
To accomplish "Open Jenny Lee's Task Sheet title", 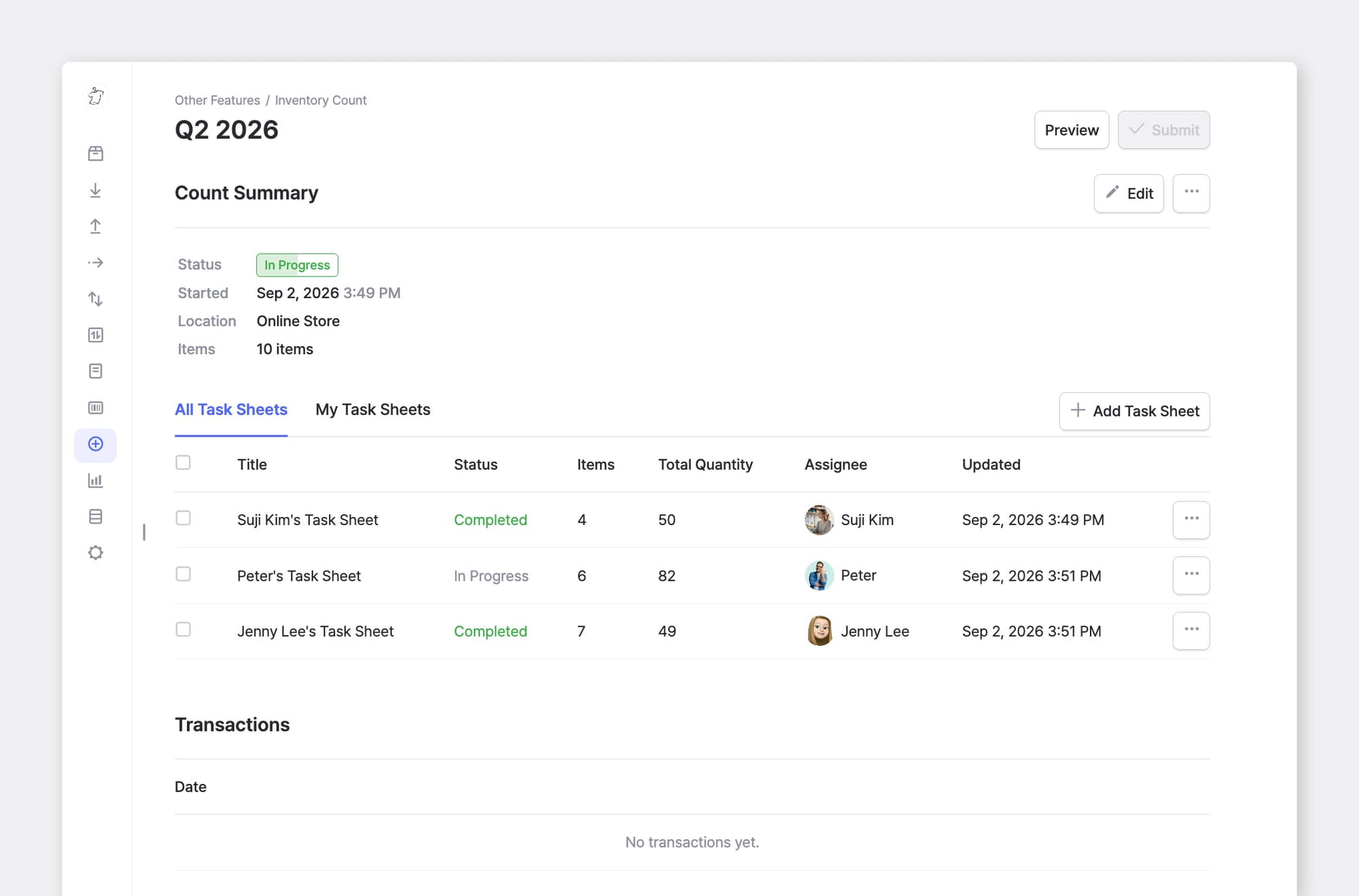I will coord(315,632).
